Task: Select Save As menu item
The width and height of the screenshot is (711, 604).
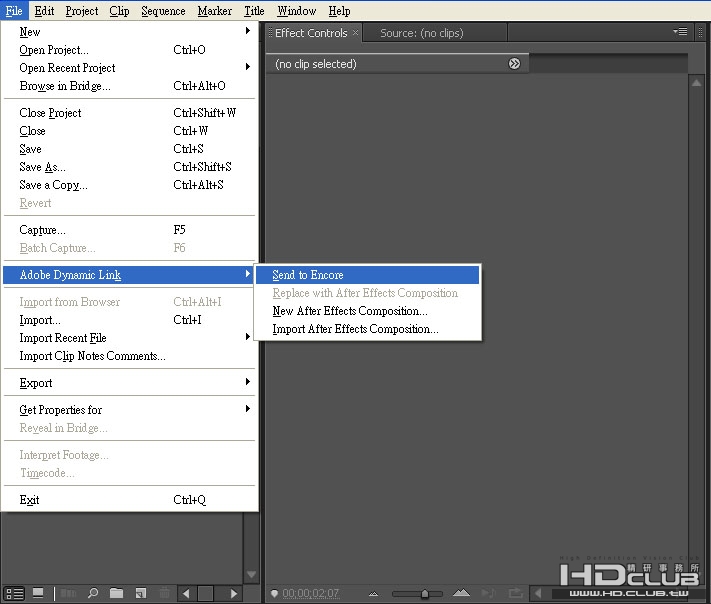Action: pyautogui.click(x=129, y=167)
